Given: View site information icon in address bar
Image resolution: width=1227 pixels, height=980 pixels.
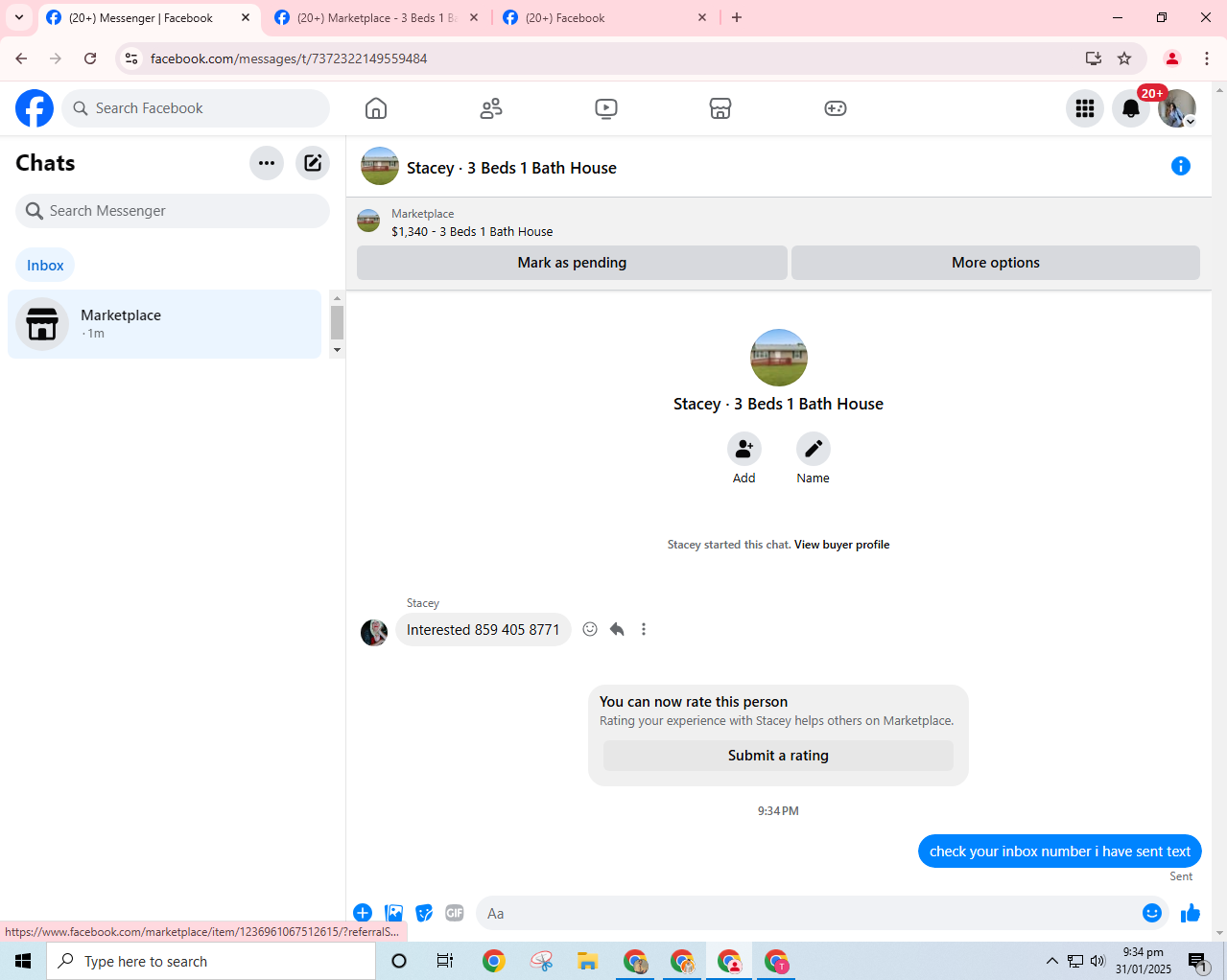Looking at the screenshot, I should [x=131, y=58].
